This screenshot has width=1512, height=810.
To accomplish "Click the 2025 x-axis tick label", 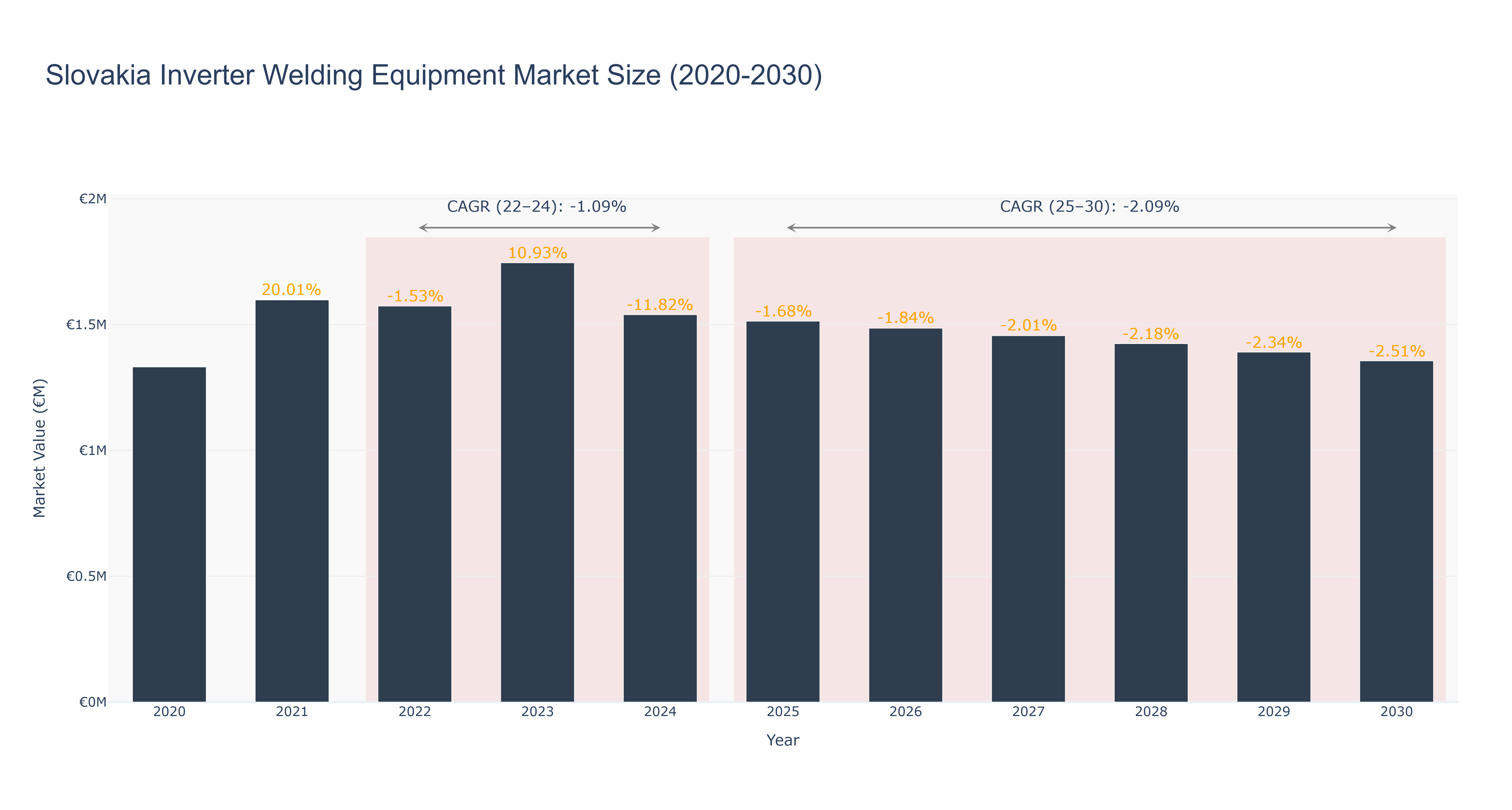I will (x=783, y=712).
